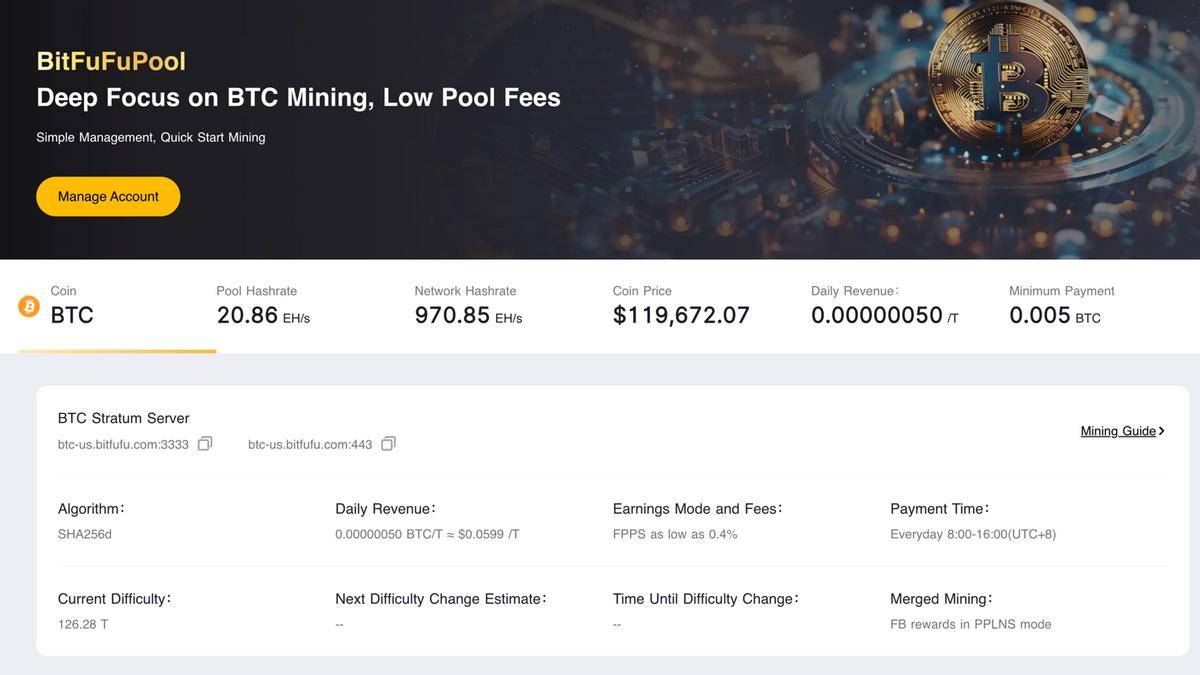
Task: Click the BitFuFuPool logo
Action: pos(110,60)
